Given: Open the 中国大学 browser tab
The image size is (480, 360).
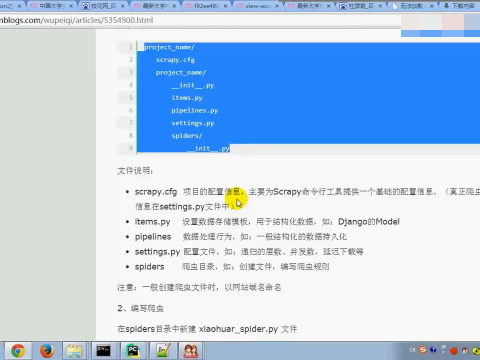Looking at the screenshot, I should [51, 6].
